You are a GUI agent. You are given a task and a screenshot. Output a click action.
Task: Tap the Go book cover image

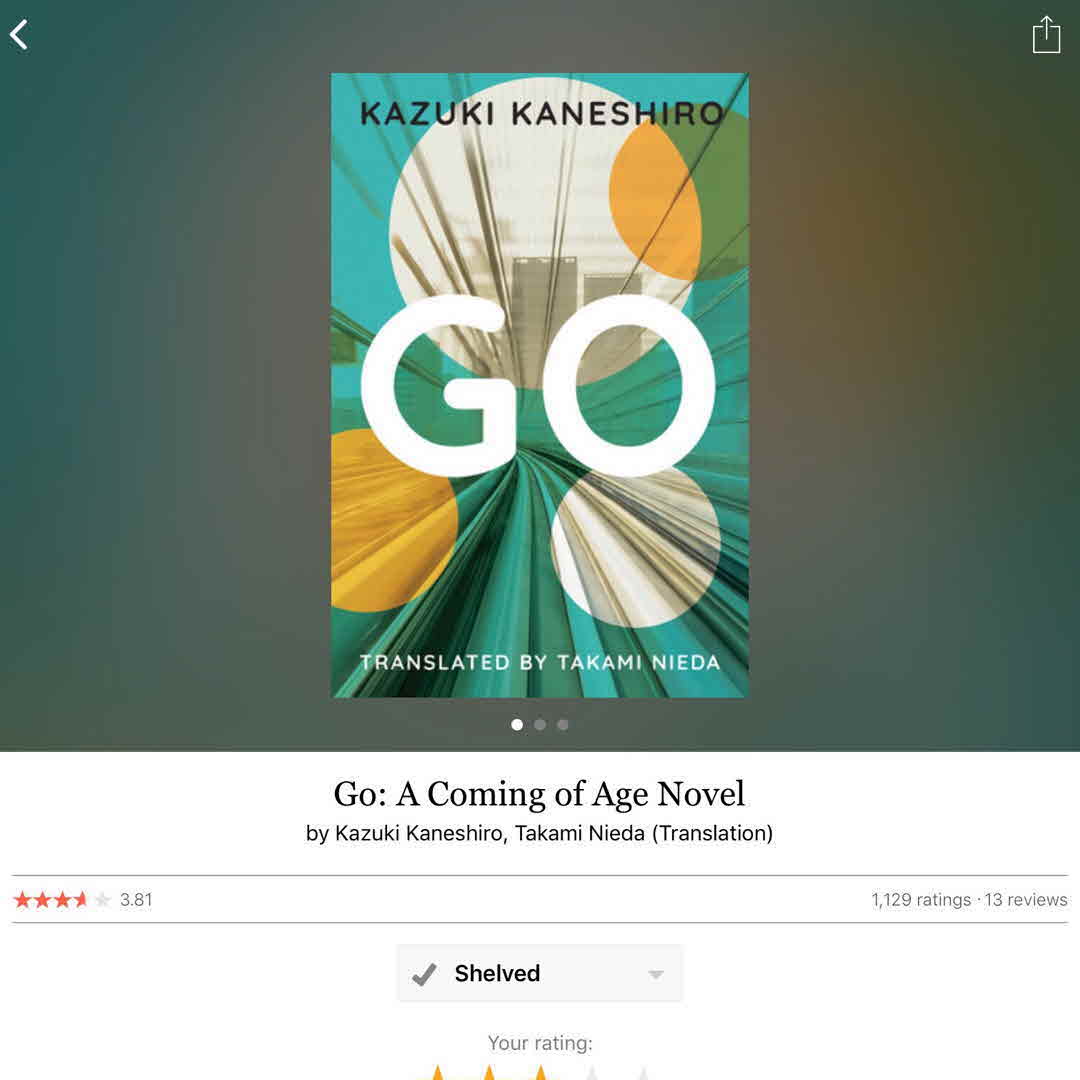(540, 386)
